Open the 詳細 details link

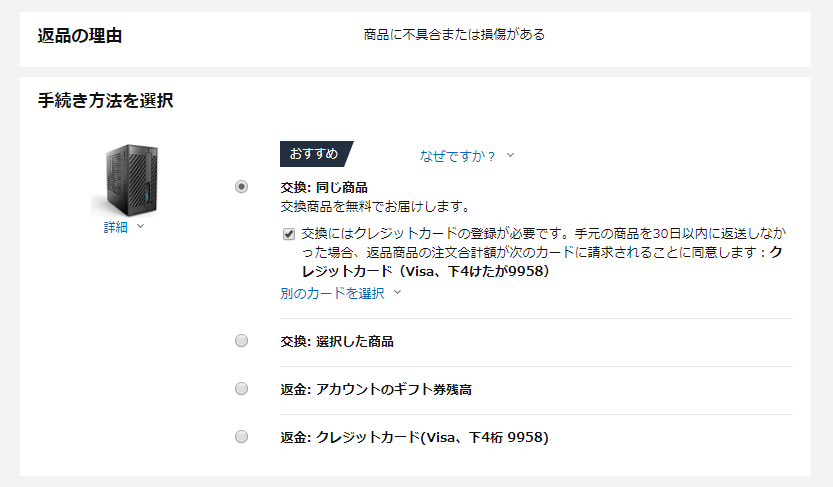click(116, 227)
